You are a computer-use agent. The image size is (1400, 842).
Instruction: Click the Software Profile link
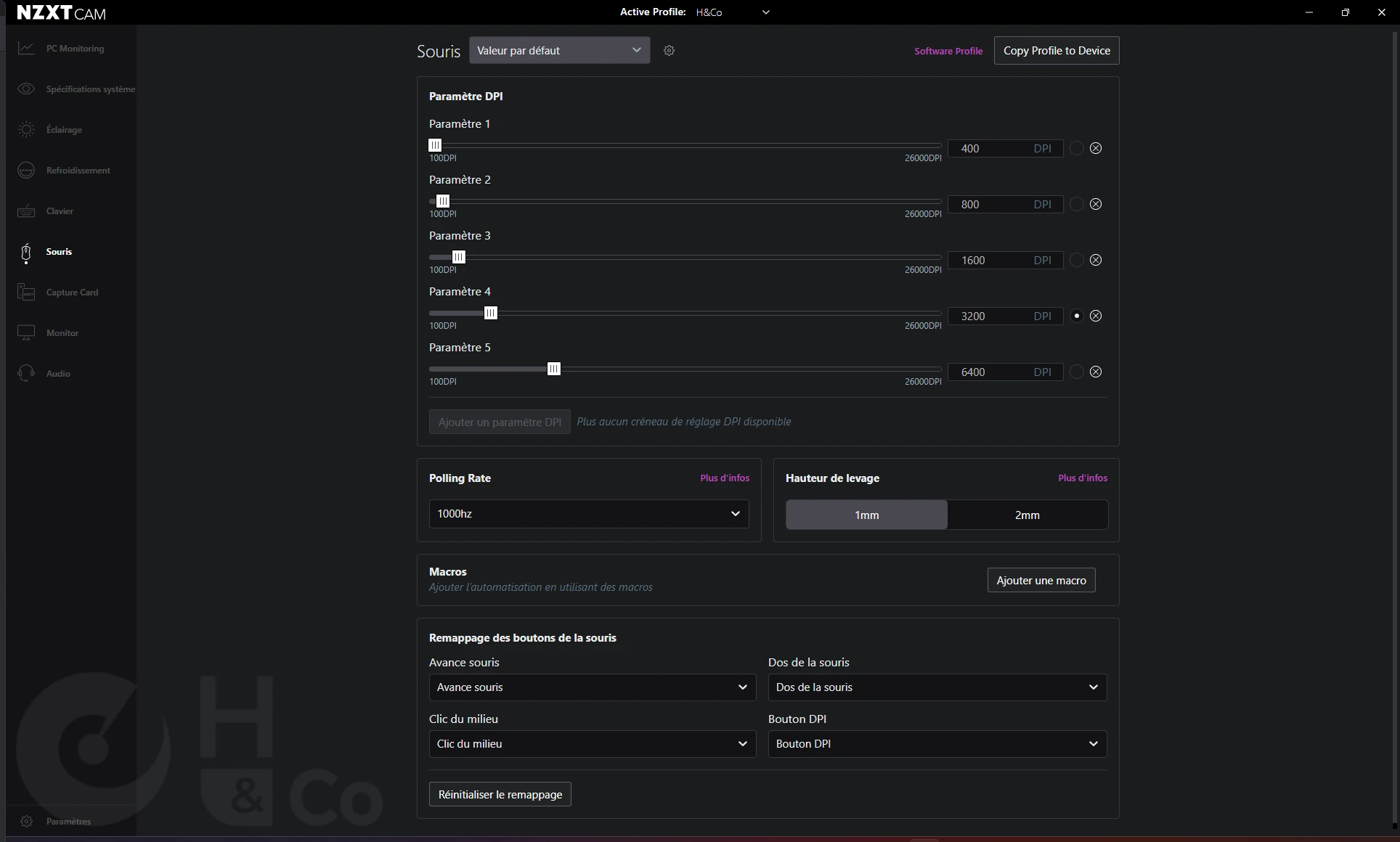[948, 51]
